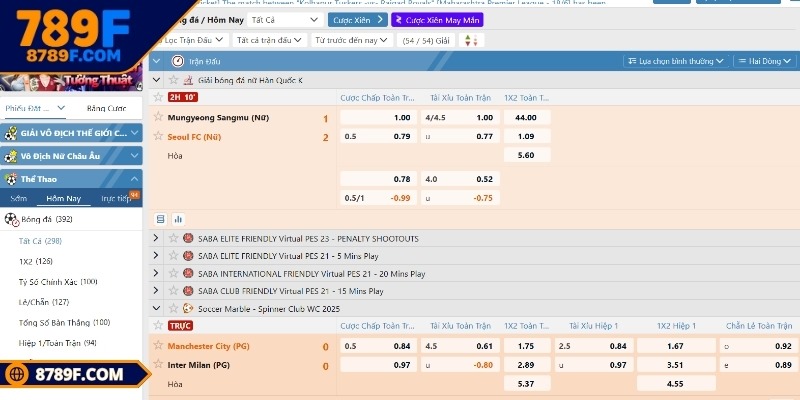Favorite the Giải bóng đá nữ Hàn Quốc K league star
Viewport: 800px width, 400px height.
[173, 80]
